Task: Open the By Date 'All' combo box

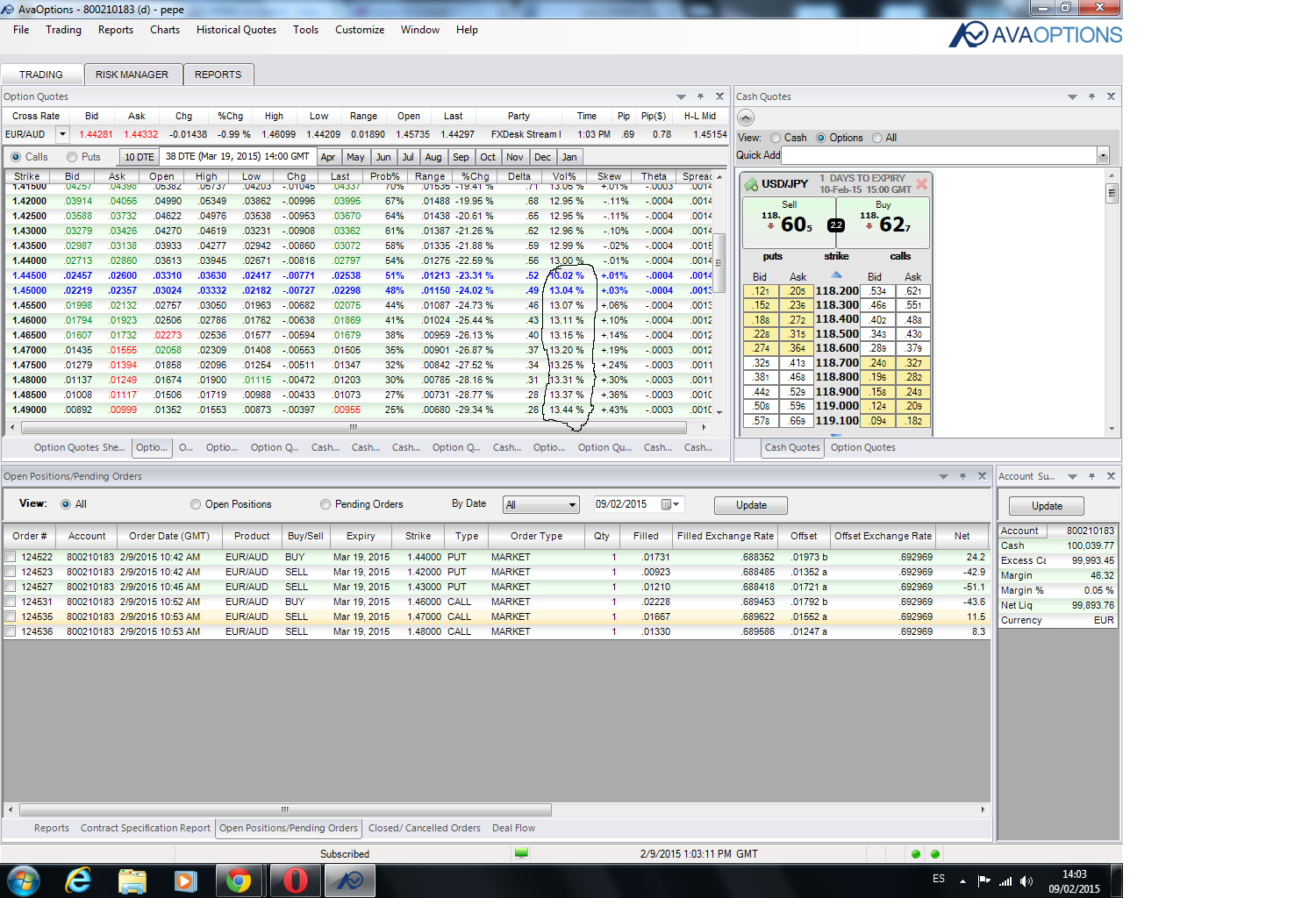Action: [x=541, y=505]
